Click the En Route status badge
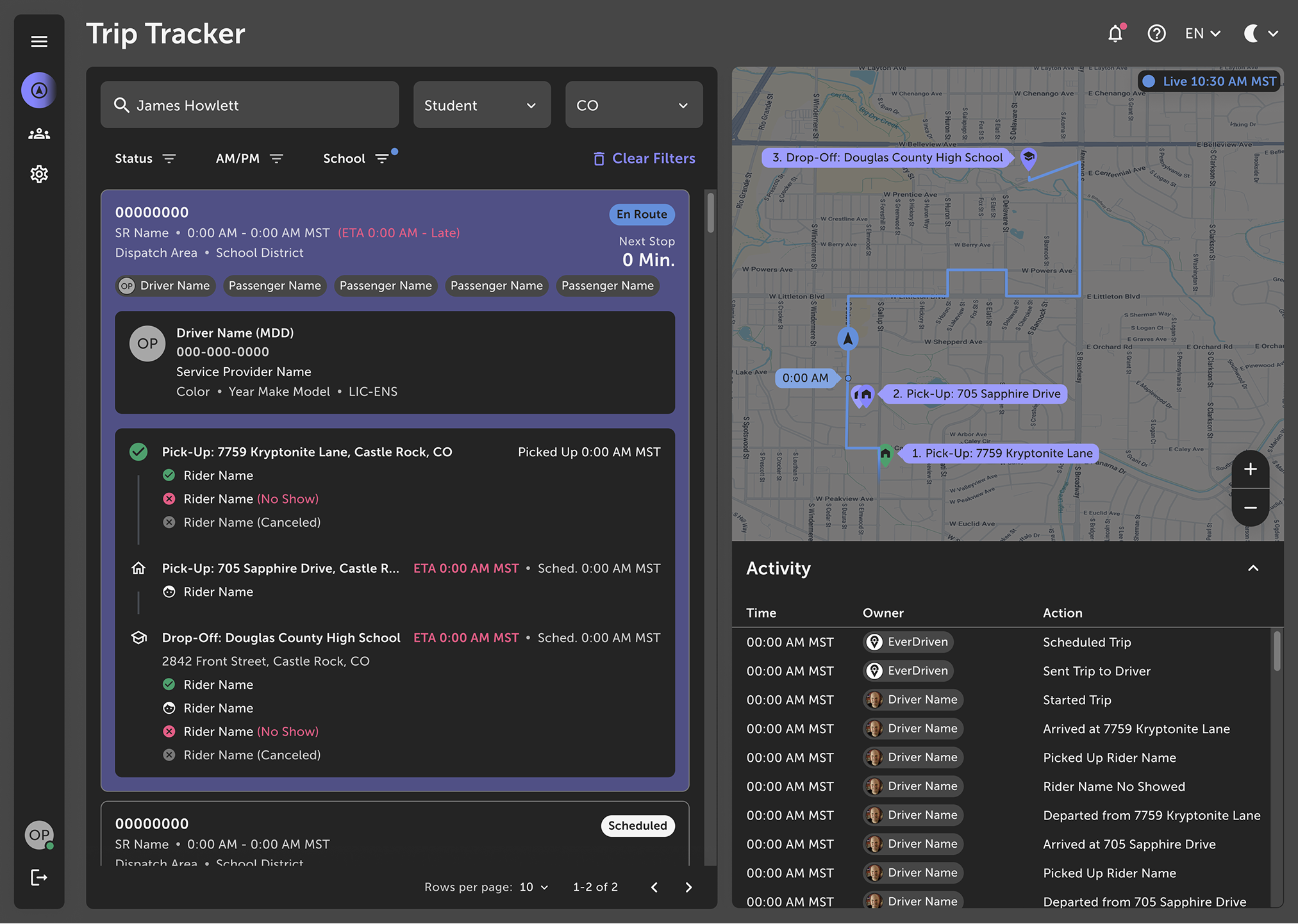Screen dimensions: 1298x924 (642, 215)
